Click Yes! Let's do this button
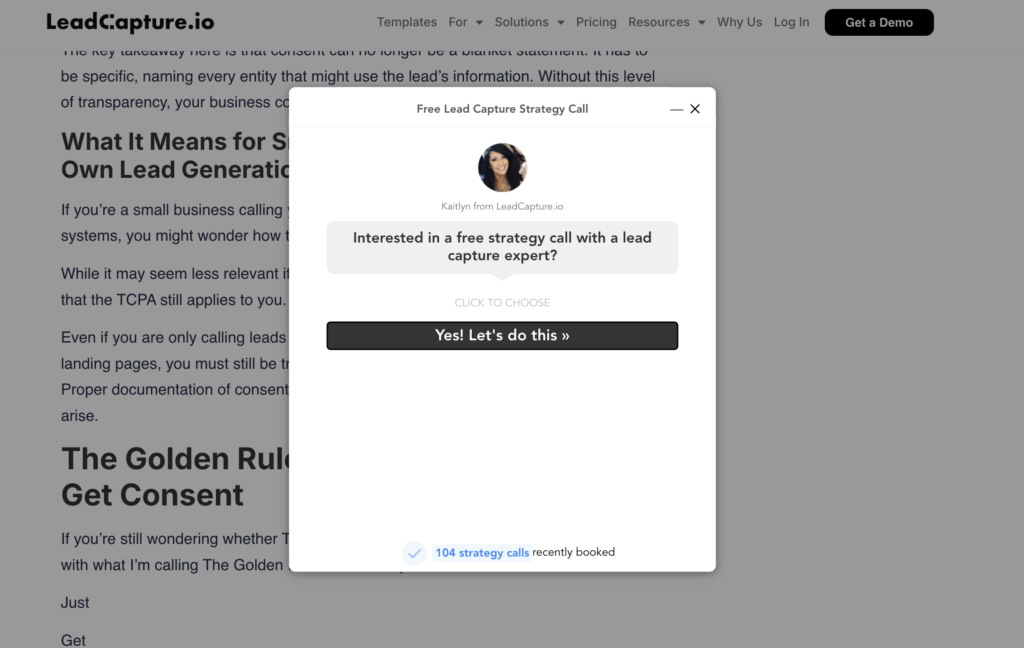1024x648 pixels. [x=502, y=336]
